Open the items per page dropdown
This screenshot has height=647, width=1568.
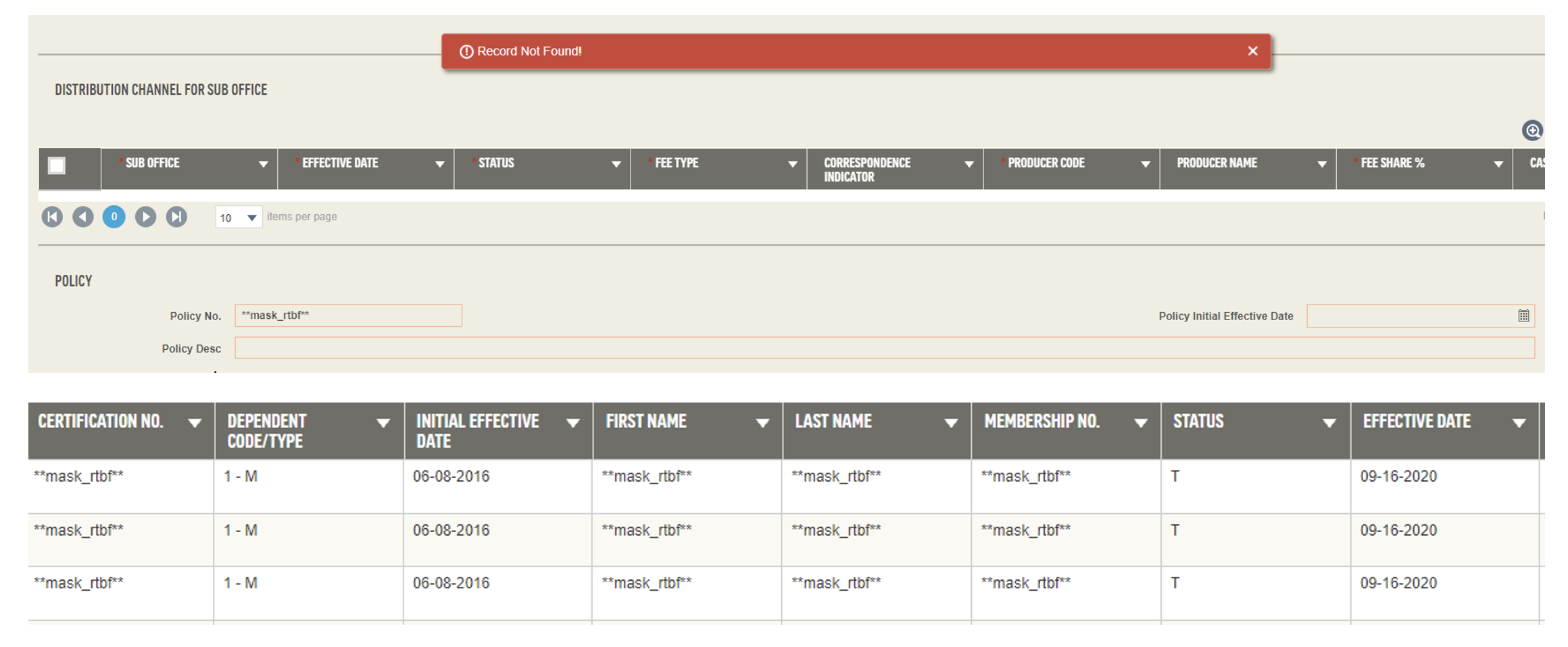251,217
